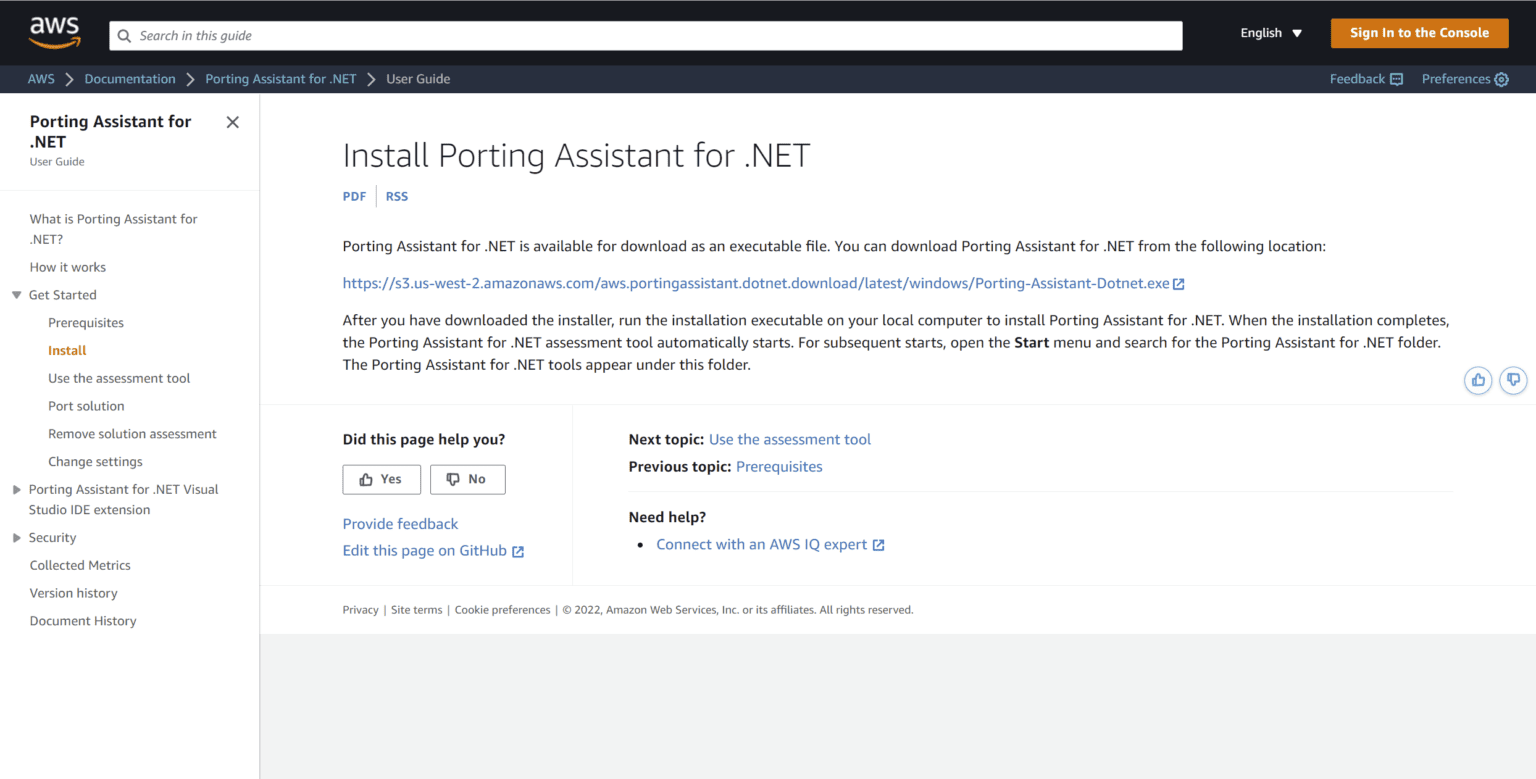Screen dimensions: 1536x779
Task: Open Preferences via the gear icon
Action: (1500, 78)
